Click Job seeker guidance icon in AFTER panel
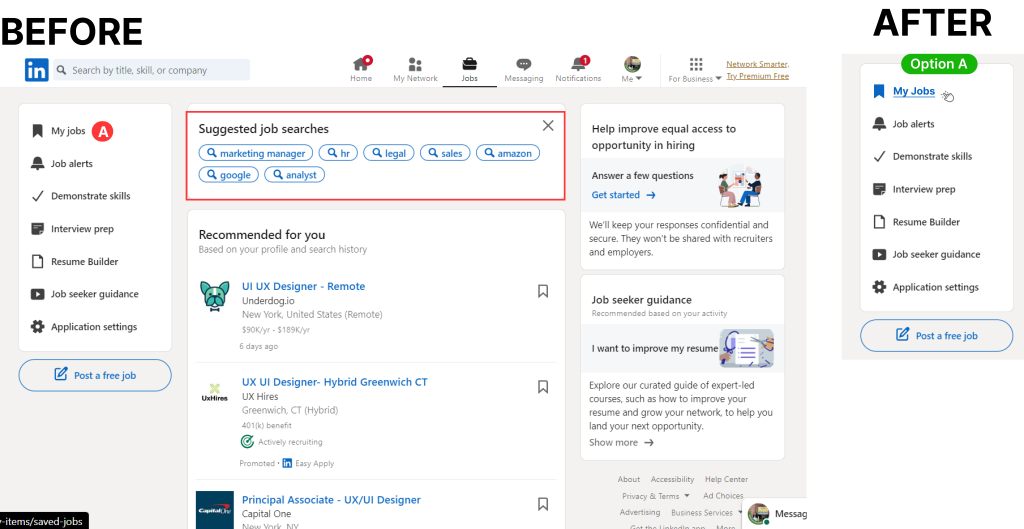This screenshot has height=529, width=1024. pos(879,255)
